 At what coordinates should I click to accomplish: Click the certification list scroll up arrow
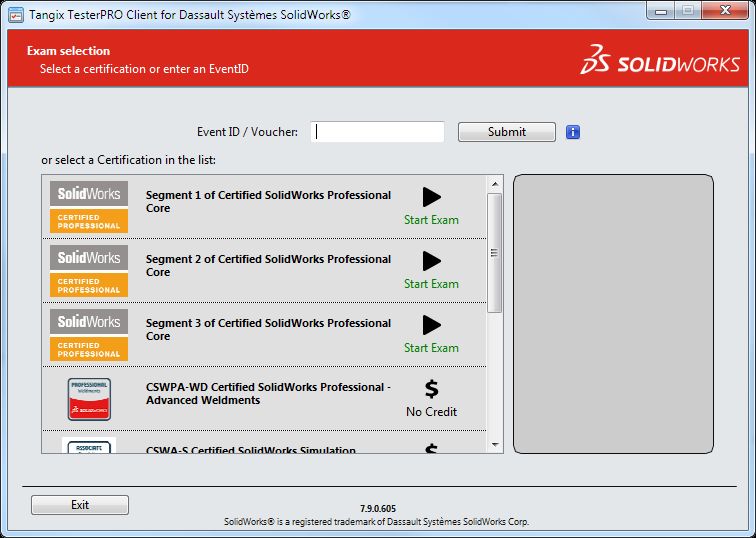495,184
